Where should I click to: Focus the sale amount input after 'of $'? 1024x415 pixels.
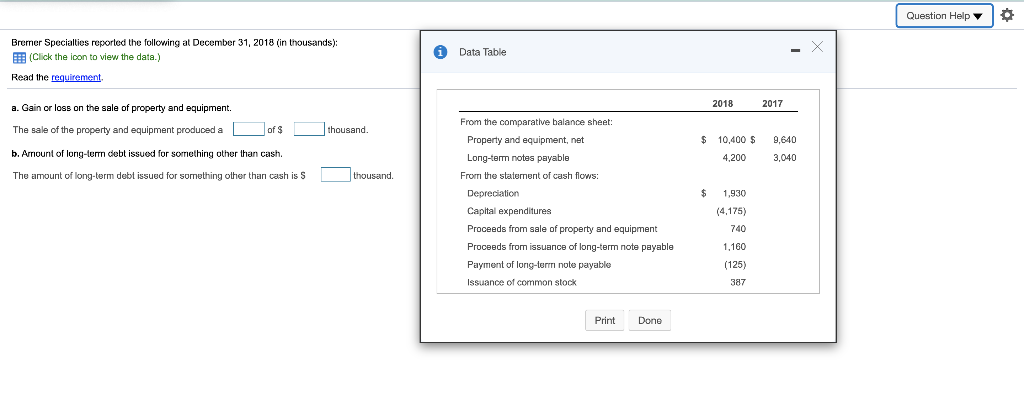click(x=310, y=129)
